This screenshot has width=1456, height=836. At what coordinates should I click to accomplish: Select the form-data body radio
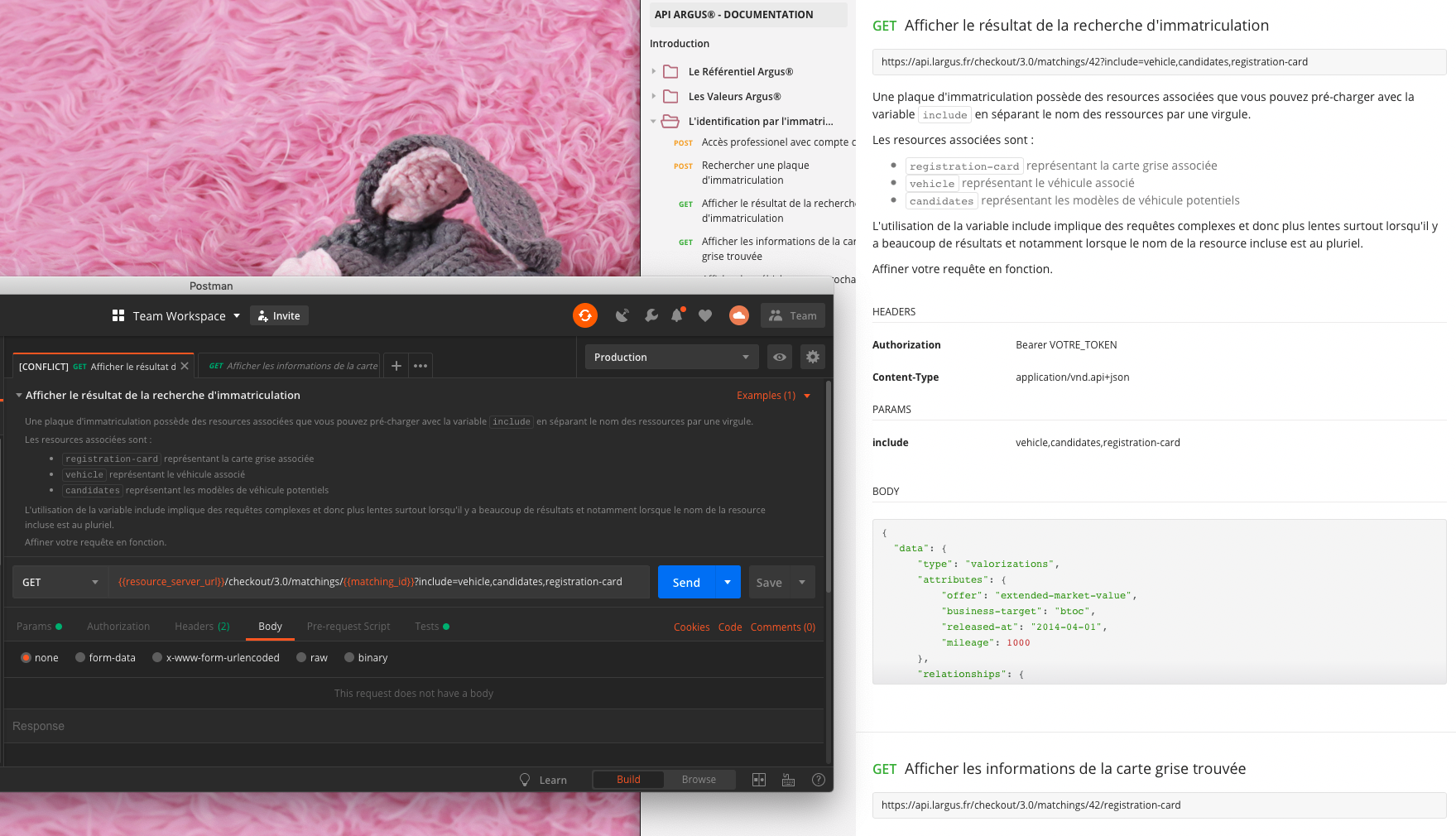pyautogui.click(x=80, y=657)
